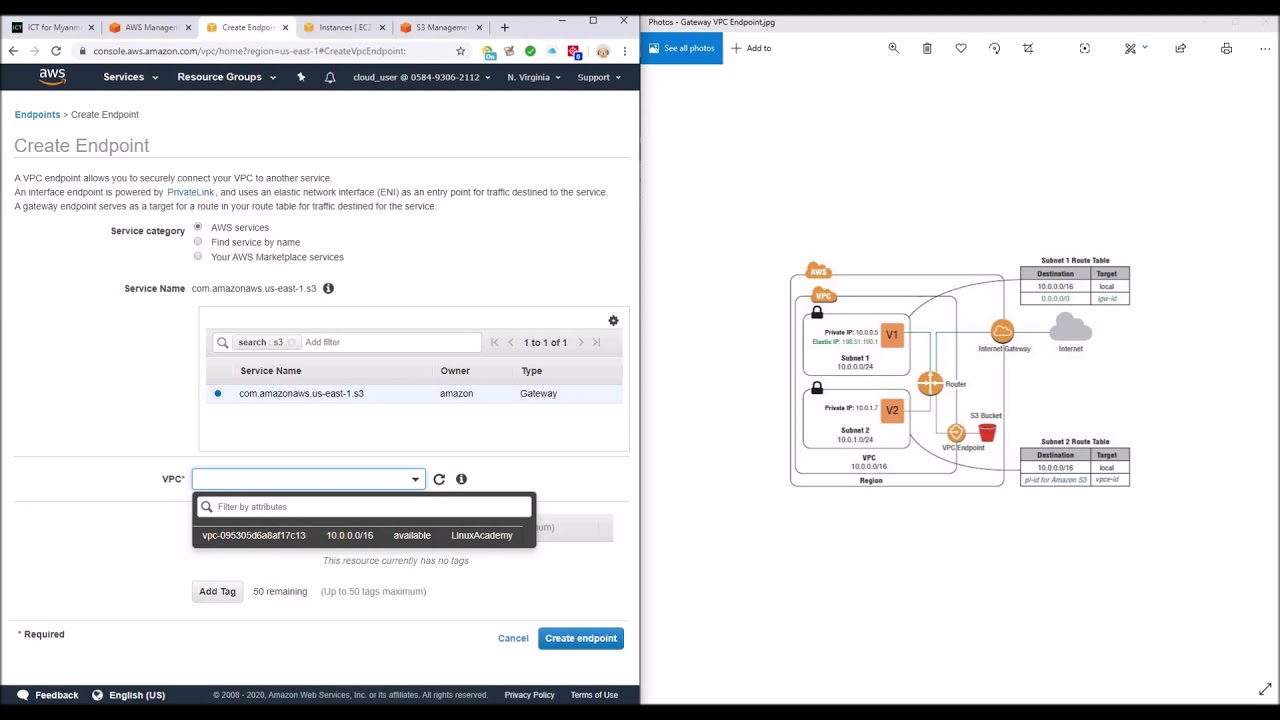Share the photo from Photos toolbar
This screenshot has width=1280, height=720.
click(1180, 48)
